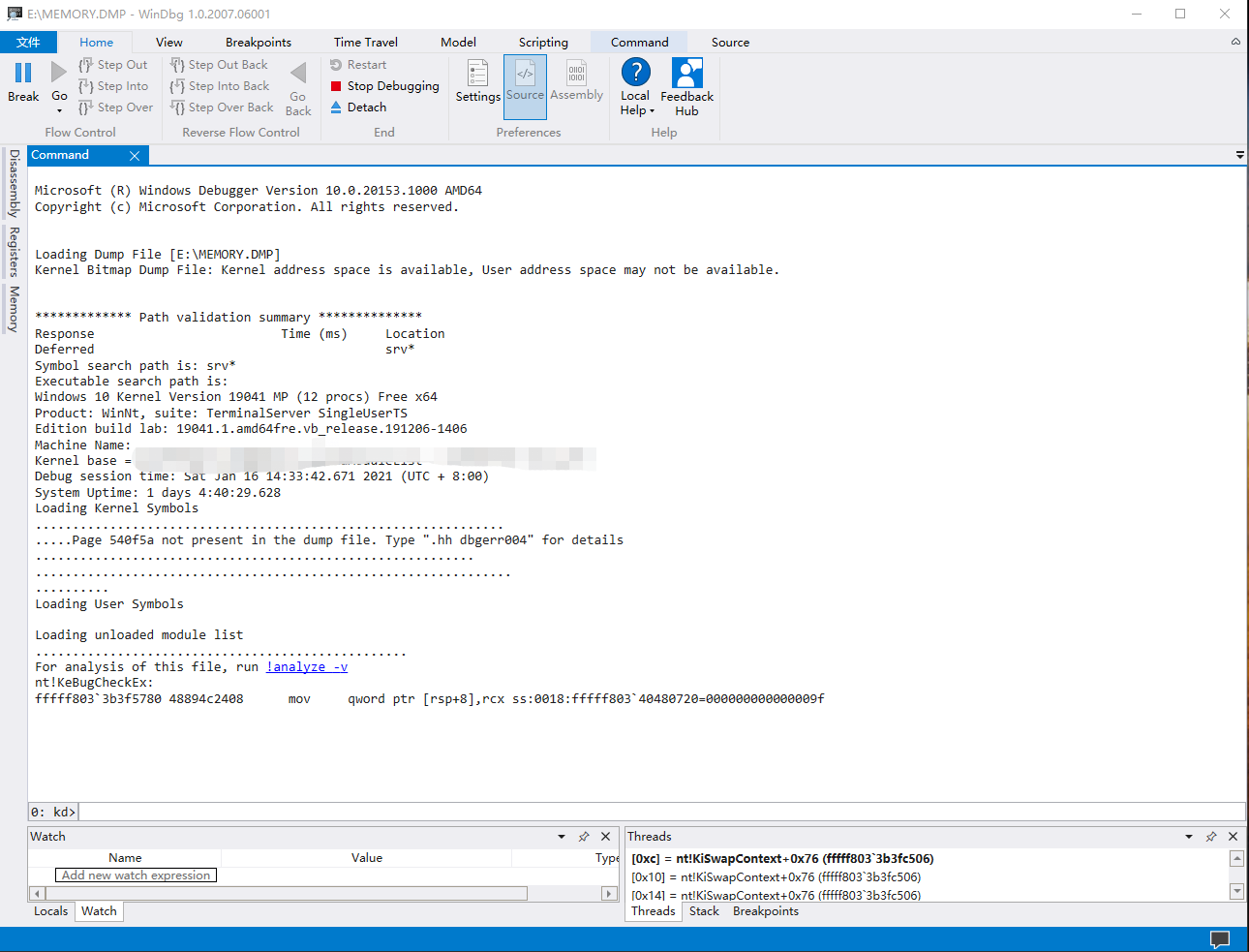Toggle Source mode preference
This screenshot has width=1249, height=952.
525,87
